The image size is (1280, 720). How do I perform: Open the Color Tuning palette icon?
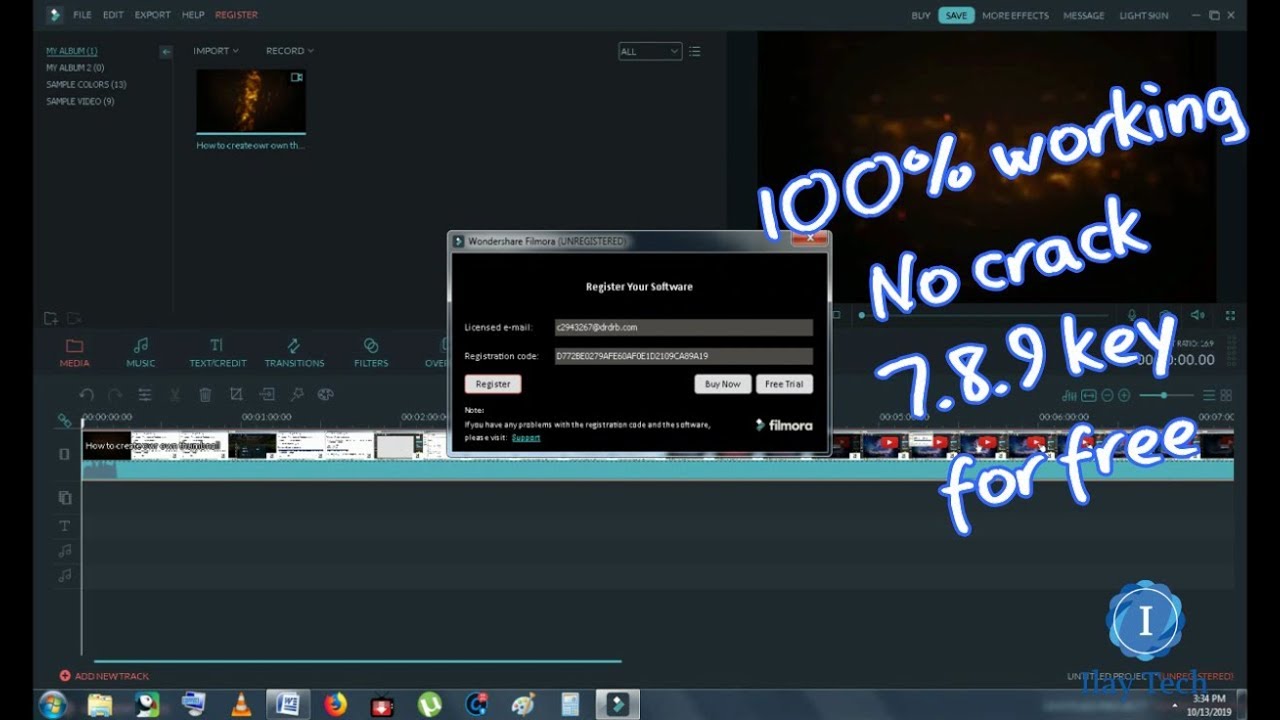tap(325, 395)
